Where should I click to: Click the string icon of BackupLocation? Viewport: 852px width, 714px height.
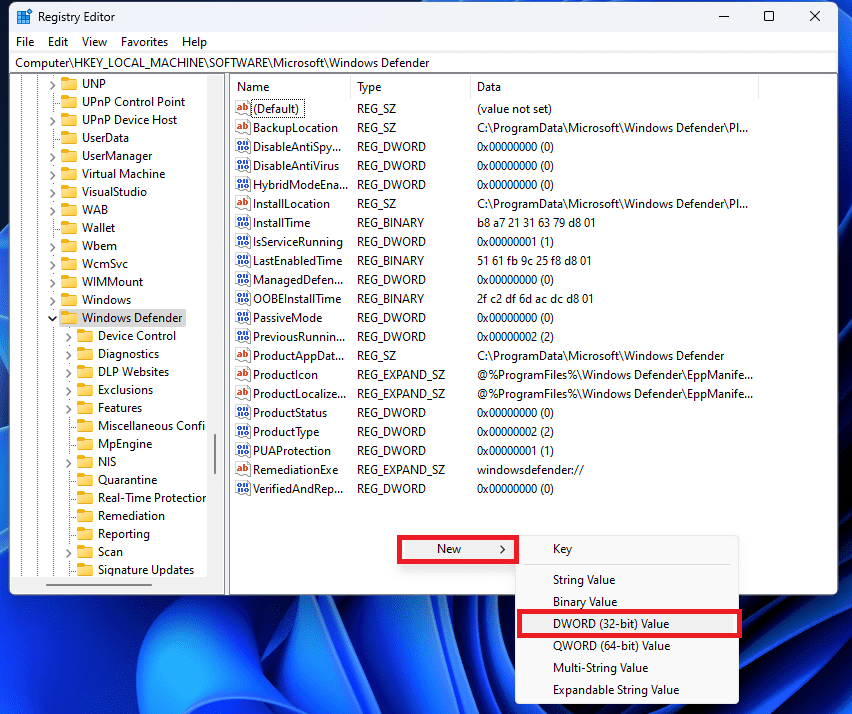[x=242, y=128]
